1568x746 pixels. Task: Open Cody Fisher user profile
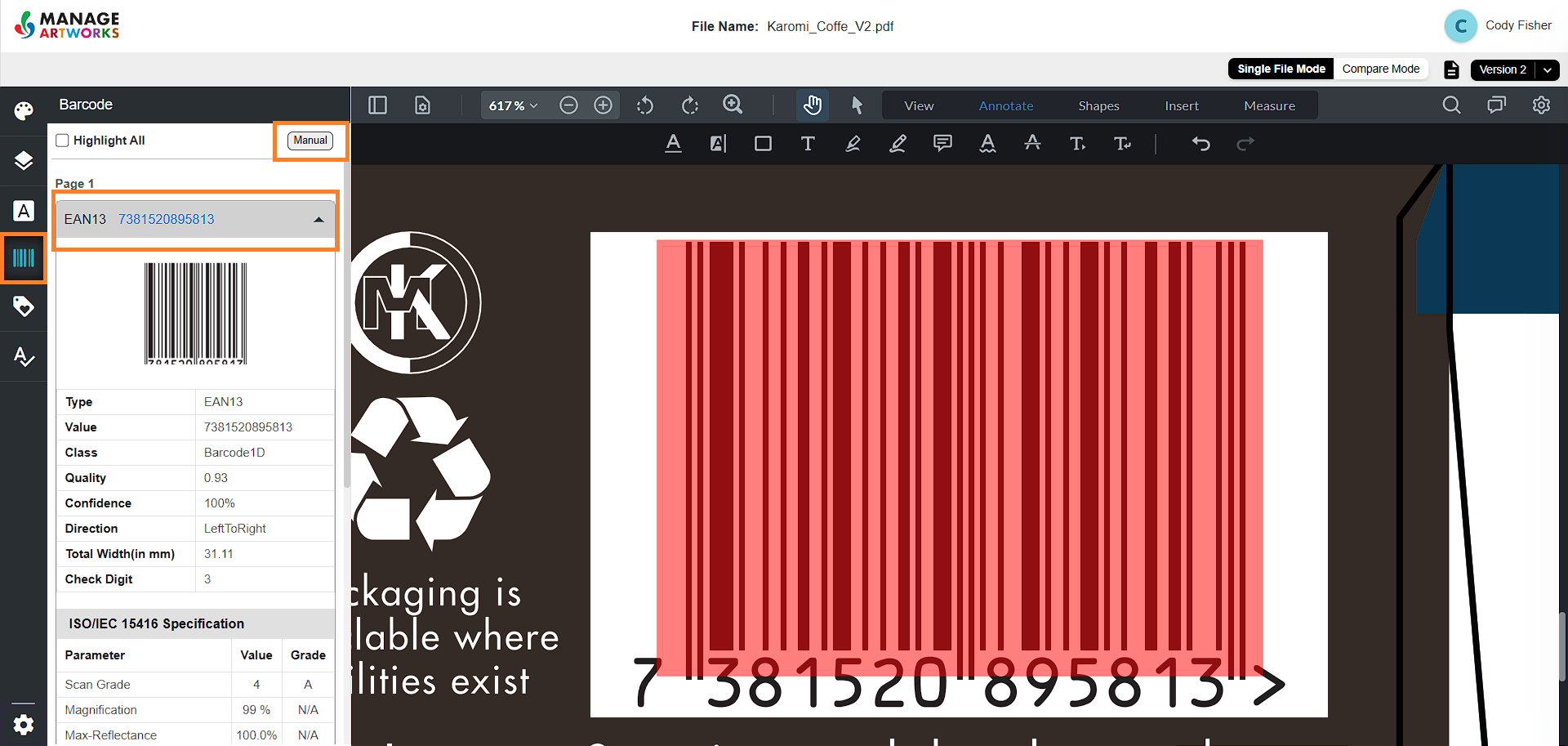tap(1499, 26)
